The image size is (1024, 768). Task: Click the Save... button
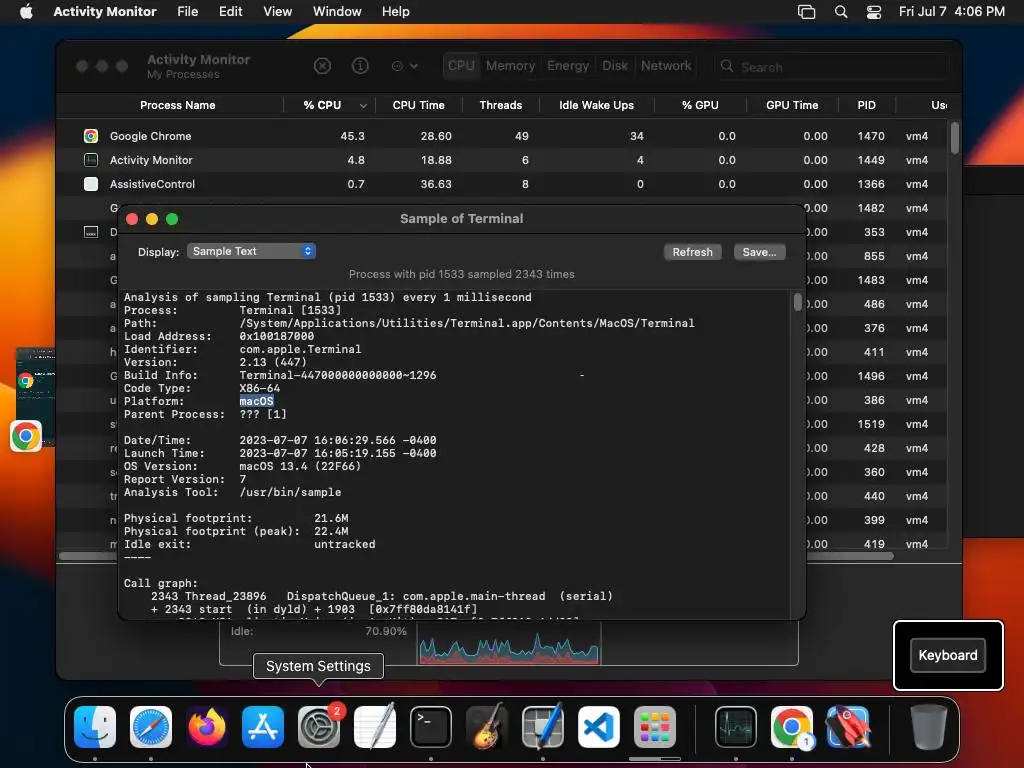760,252
